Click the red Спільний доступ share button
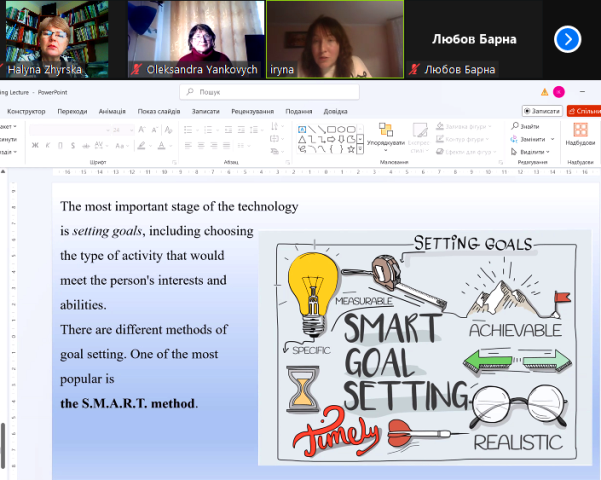The width and height of the screenshot is (601, 480). click(586, 111)
